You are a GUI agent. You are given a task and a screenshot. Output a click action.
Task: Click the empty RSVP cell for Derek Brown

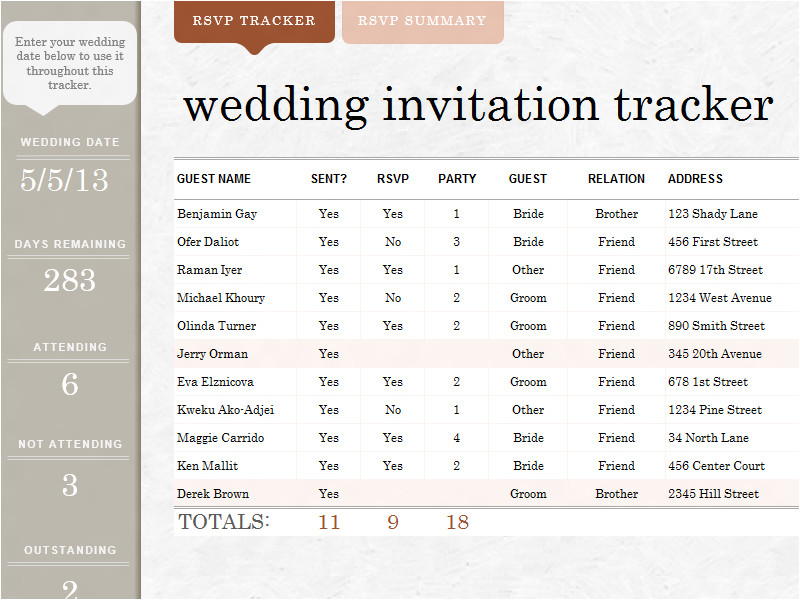tap(393, 494)
